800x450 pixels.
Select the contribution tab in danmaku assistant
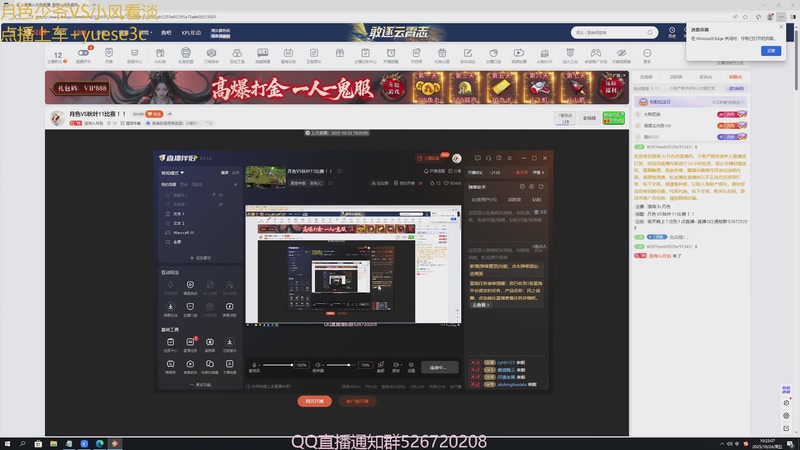click(514, 199)
